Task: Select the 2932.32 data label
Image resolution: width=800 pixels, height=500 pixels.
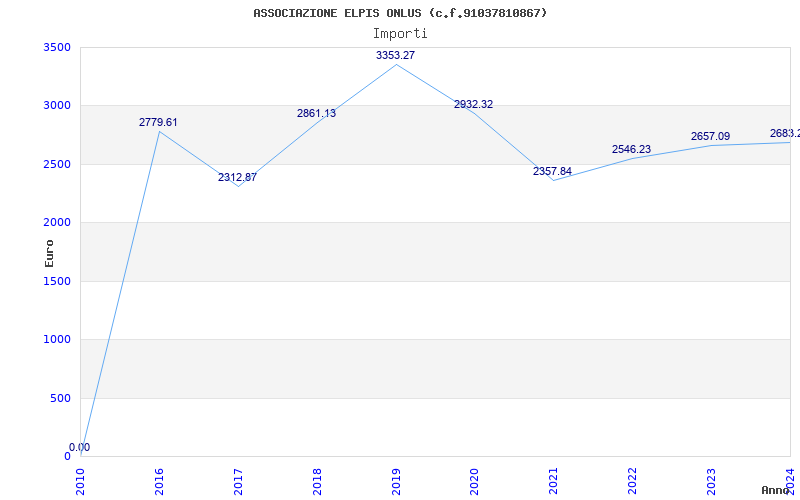Action: coord(473,104)
